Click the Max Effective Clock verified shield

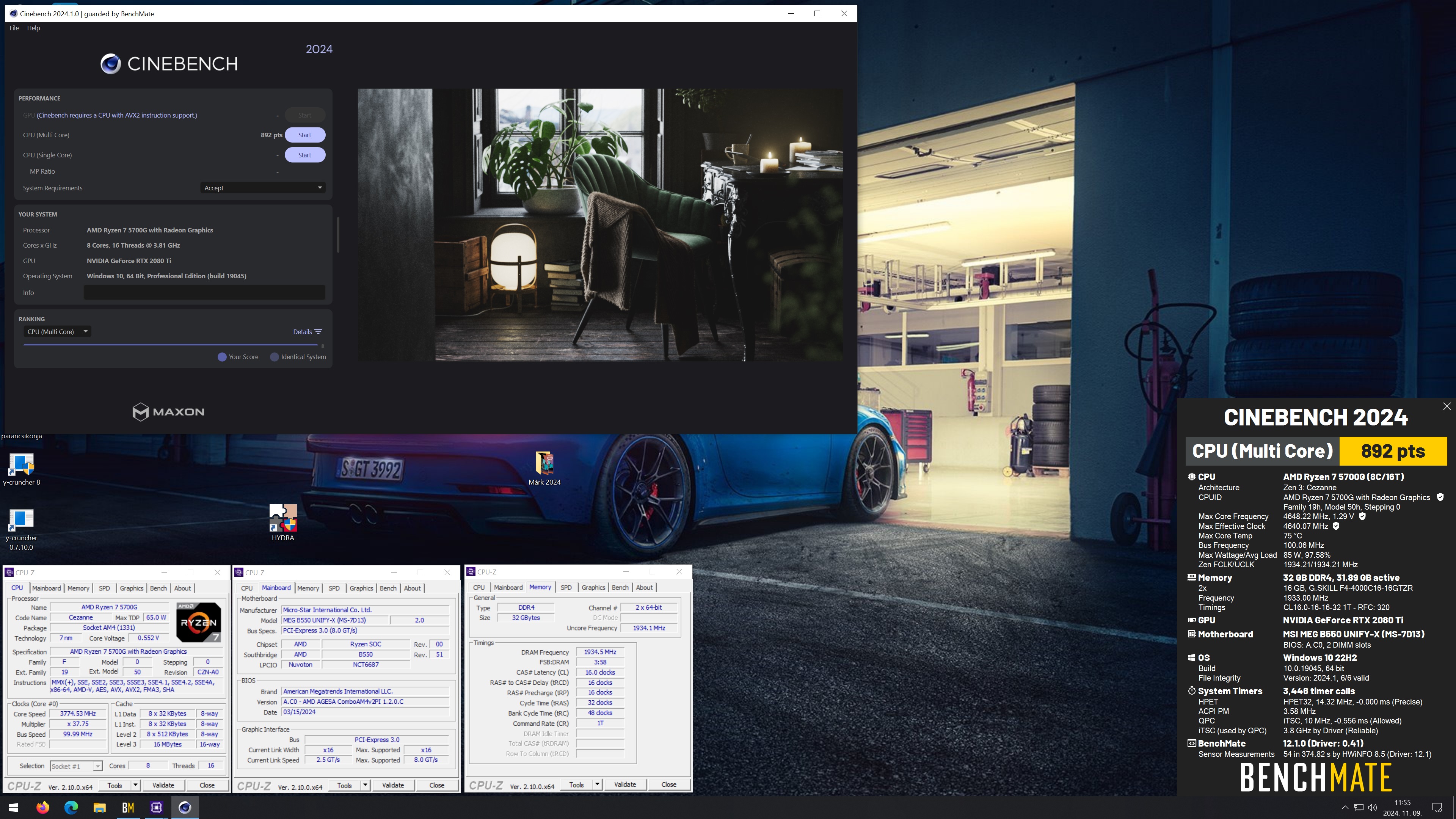point(1336,526)
